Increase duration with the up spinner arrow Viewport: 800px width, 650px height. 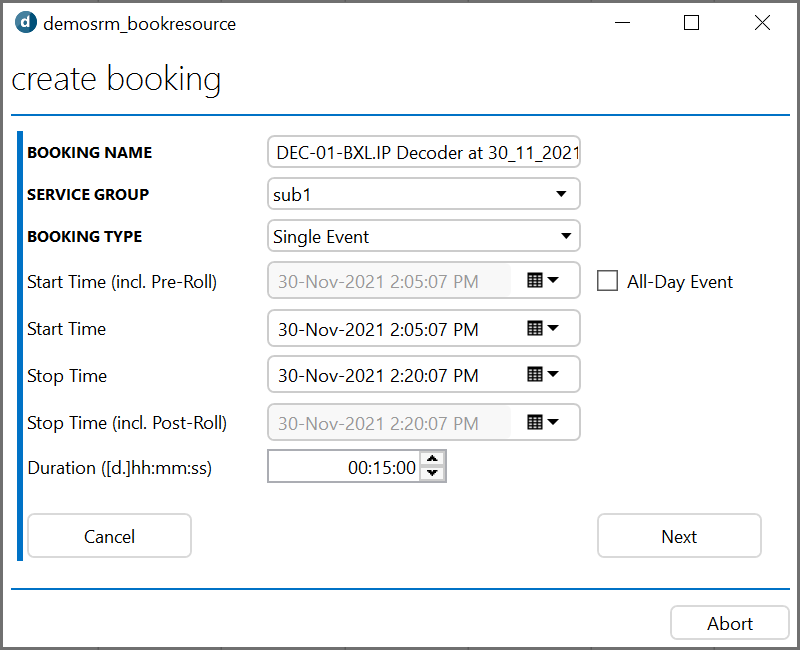433,459
